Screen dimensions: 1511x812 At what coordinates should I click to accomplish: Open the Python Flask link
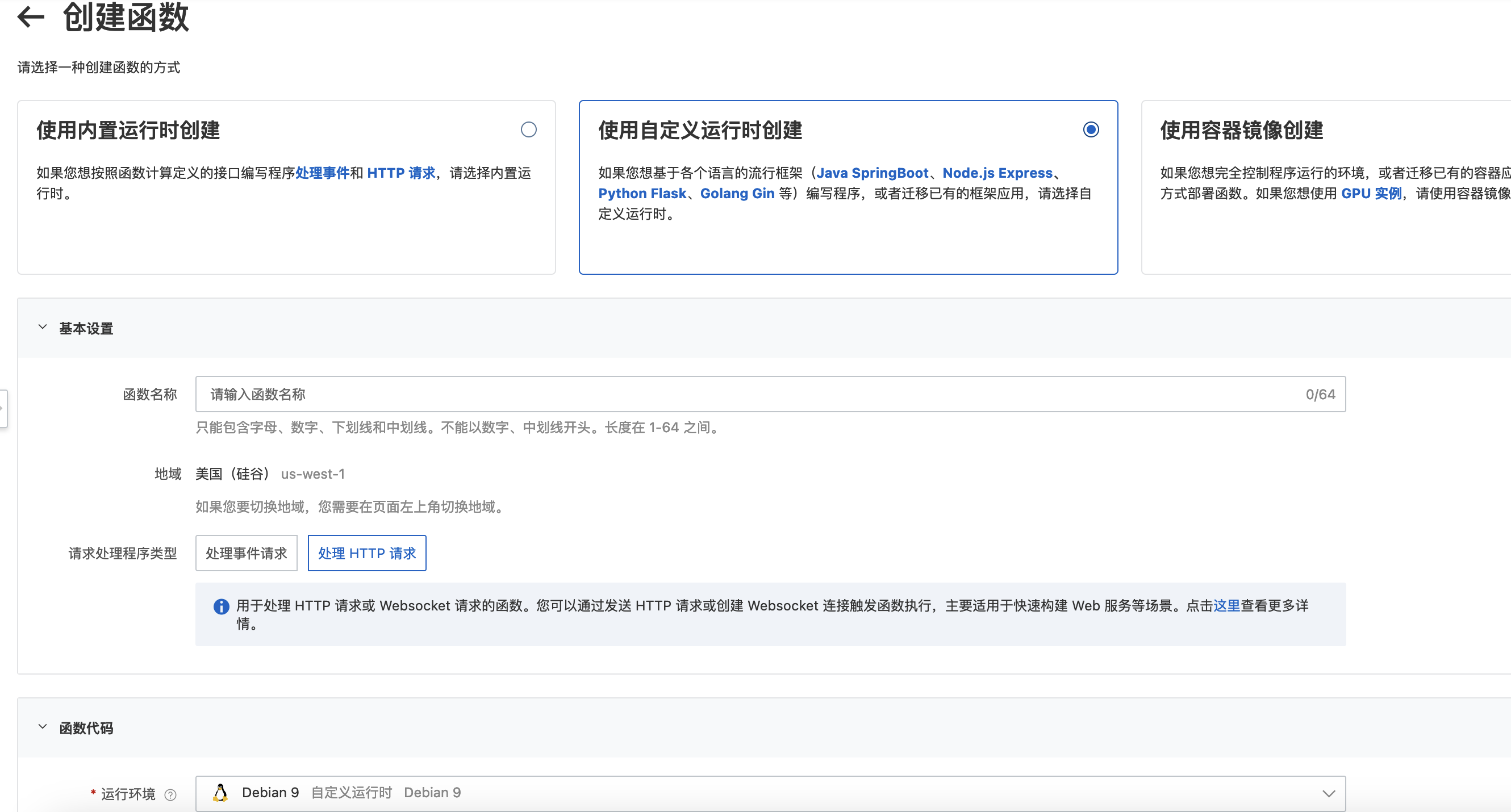tap(642, 194)
